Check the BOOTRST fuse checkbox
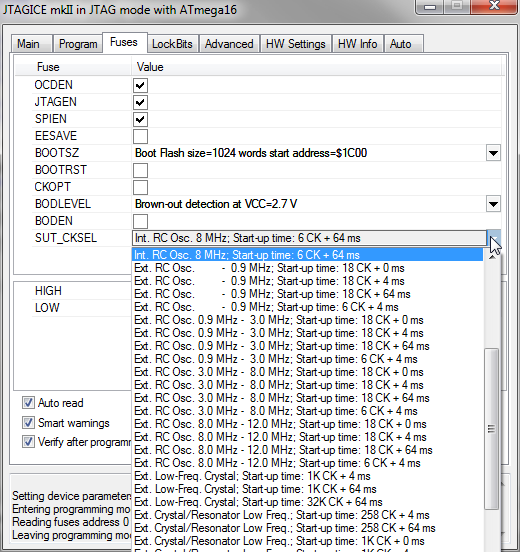The image size is (520, 552). click(x=140, y=170)
